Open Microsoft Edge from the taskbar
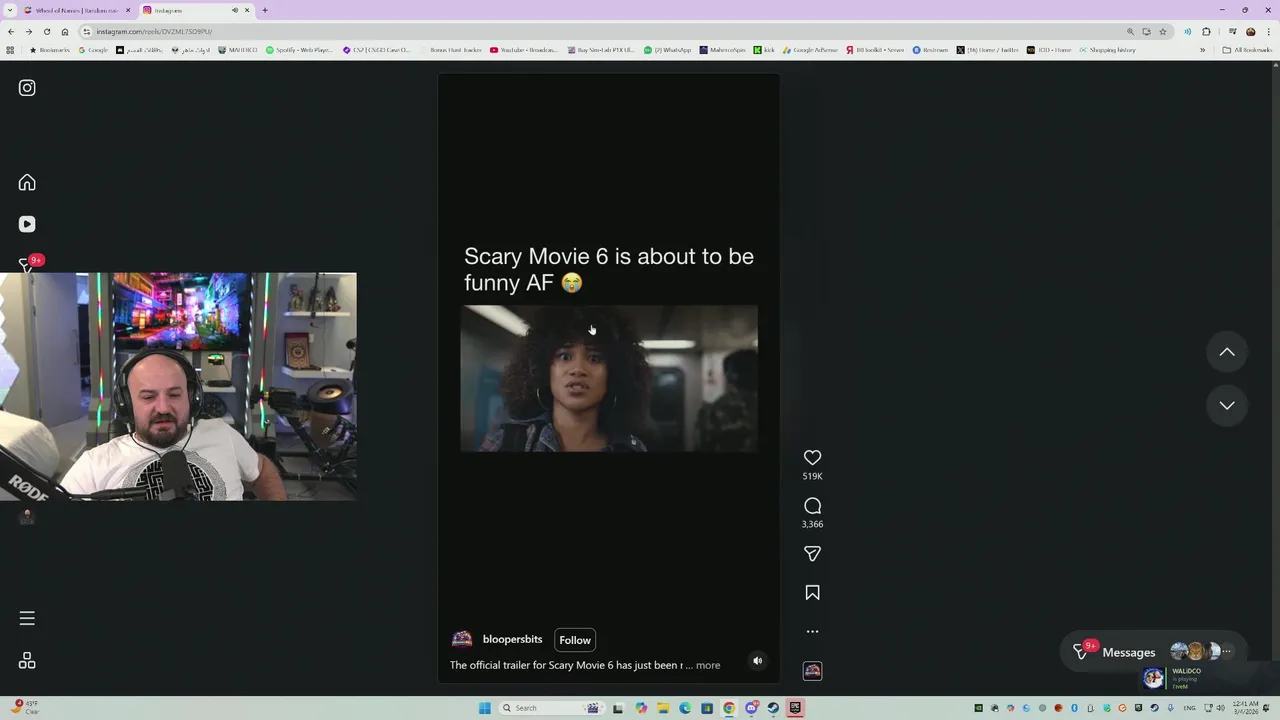This screenshot has height=720, width=1280. 684,708
